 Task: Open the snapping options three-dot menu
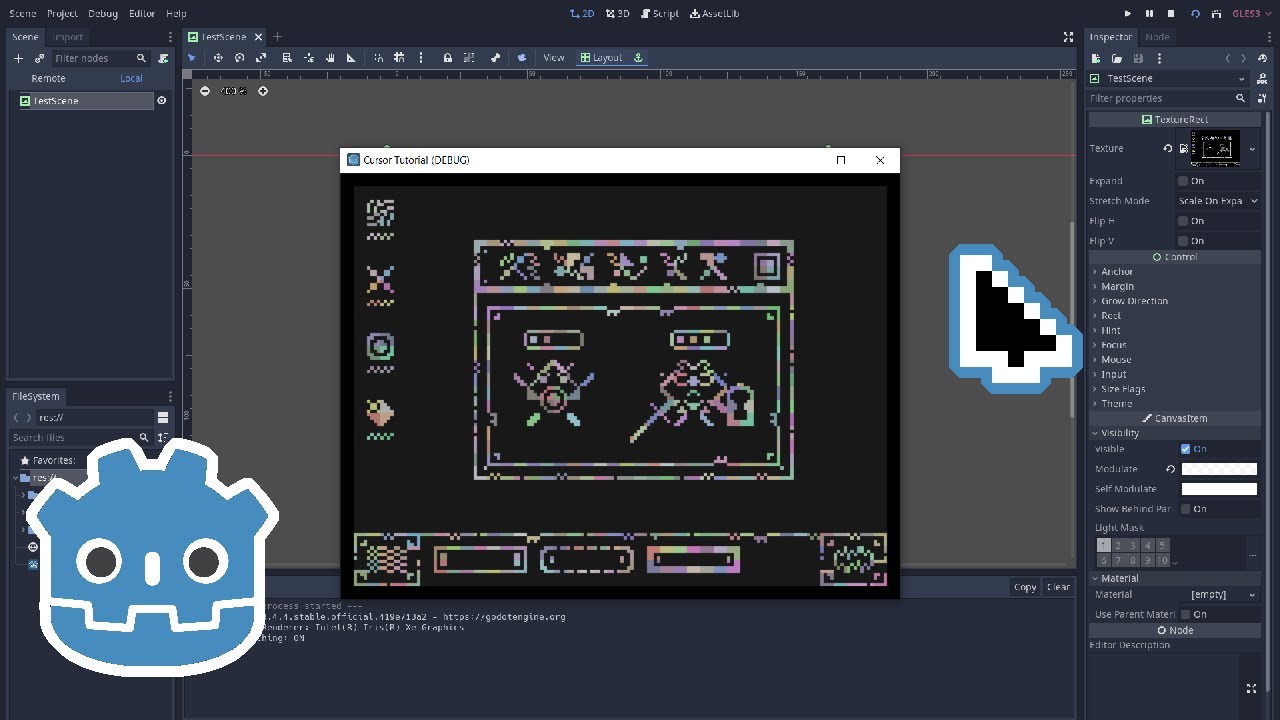pyautogui.click(x=421, y=58)
